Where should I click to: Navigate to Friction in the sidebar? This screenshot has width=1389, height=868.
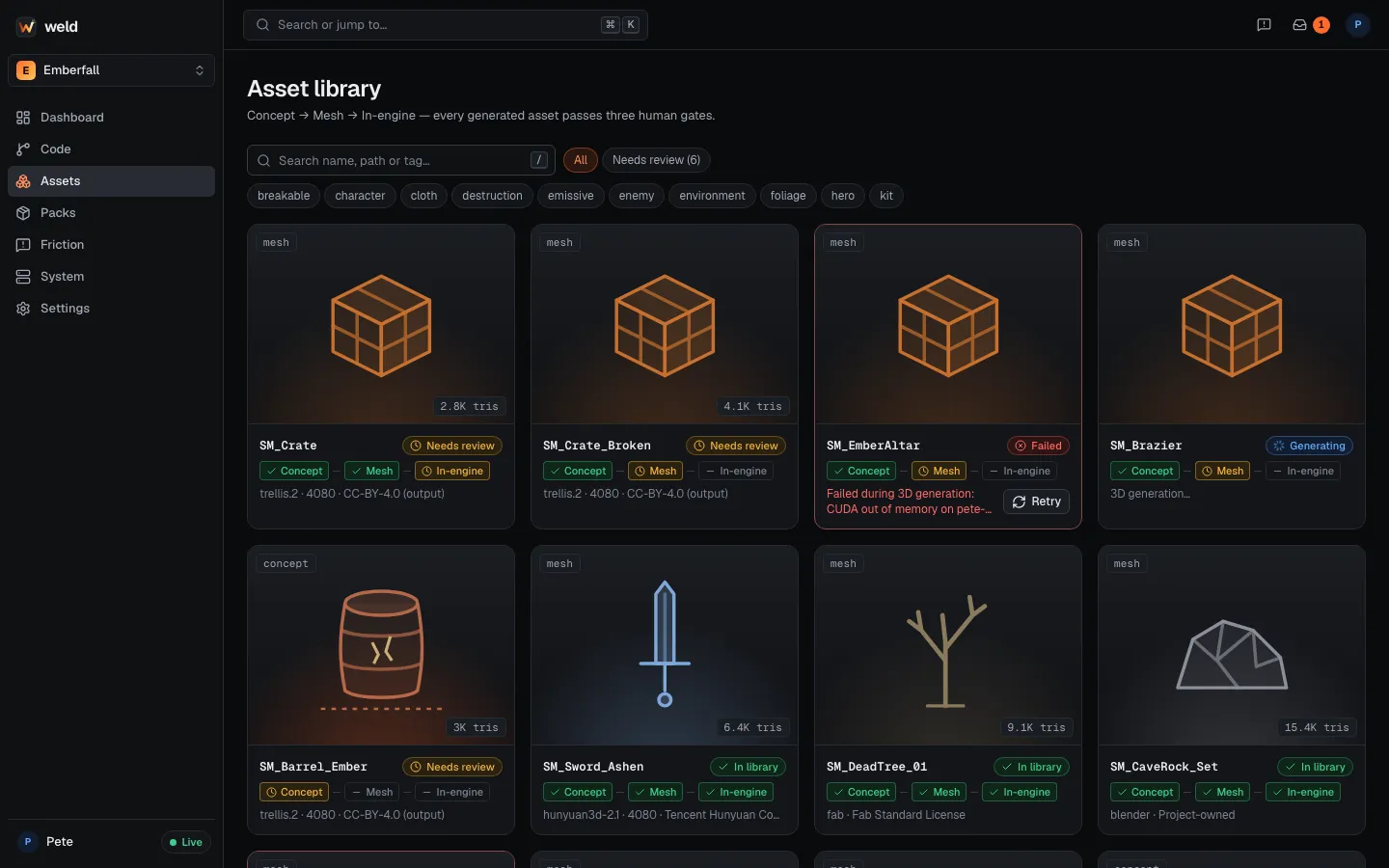[111, 245]
